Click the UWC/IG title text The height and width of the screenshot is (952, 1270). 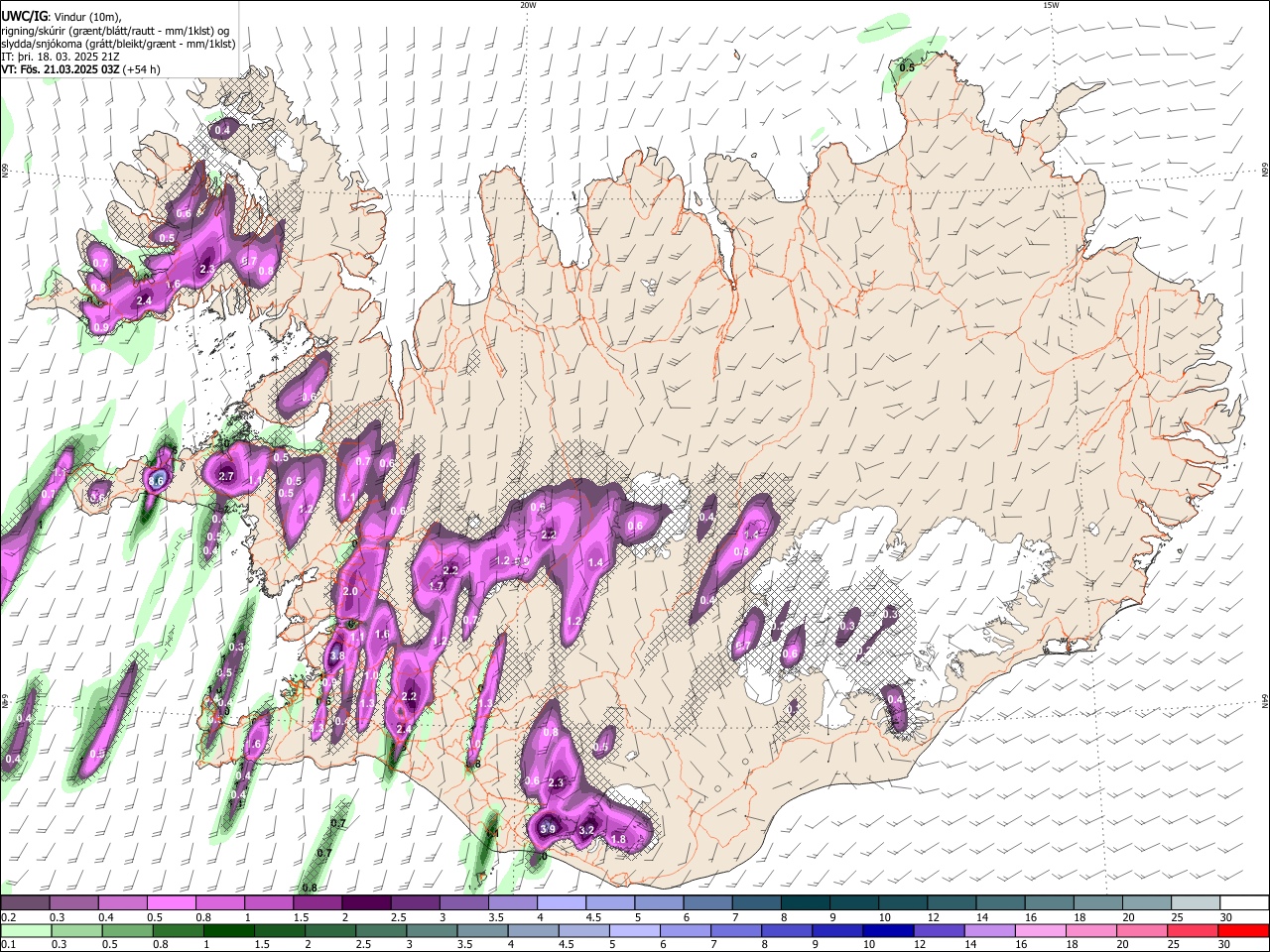[23, 17]
